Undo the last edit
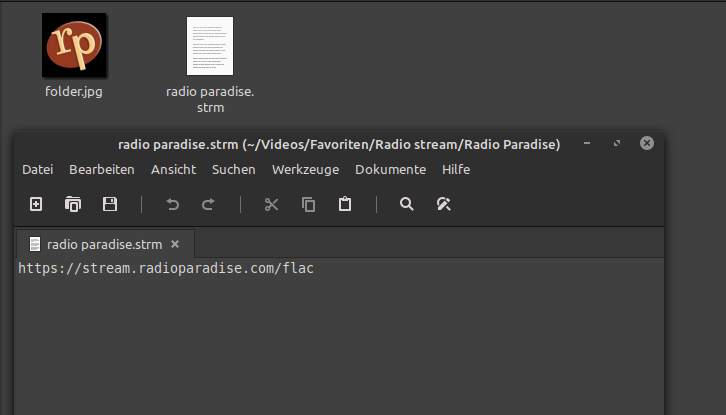Viewport: 726px width, 415px height. click(173, 204)
